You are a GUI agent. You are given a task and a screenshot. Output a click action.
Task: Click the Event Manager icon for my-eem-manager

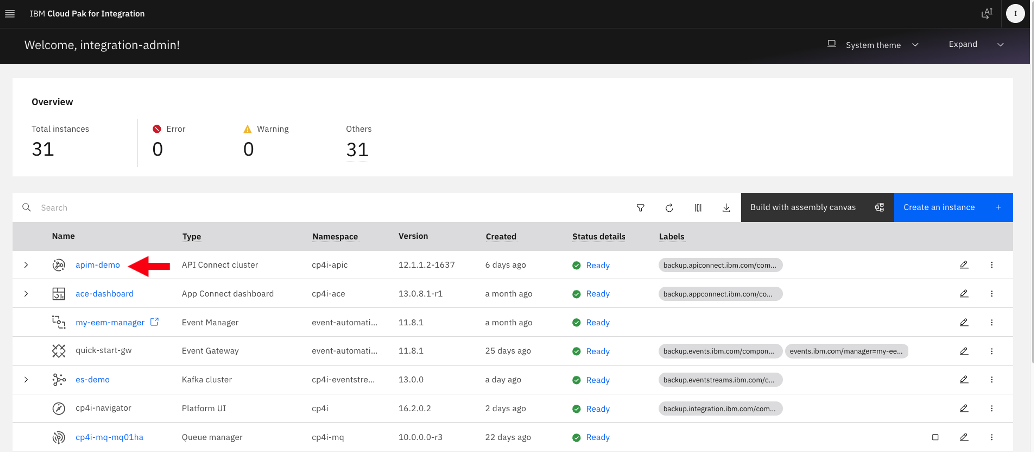click(x=59, y=323)
